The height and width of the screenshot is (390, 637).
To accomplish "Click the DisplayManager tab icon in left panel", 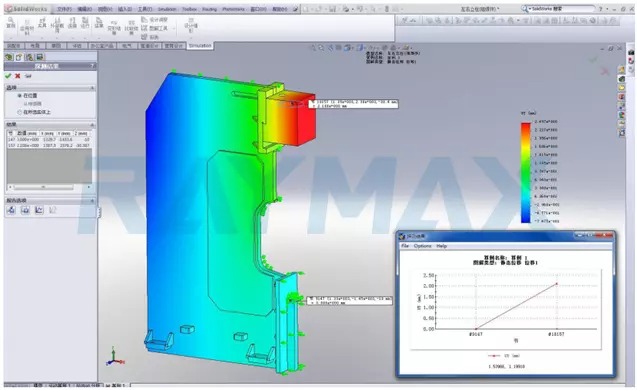I will [x=39, y=57].
